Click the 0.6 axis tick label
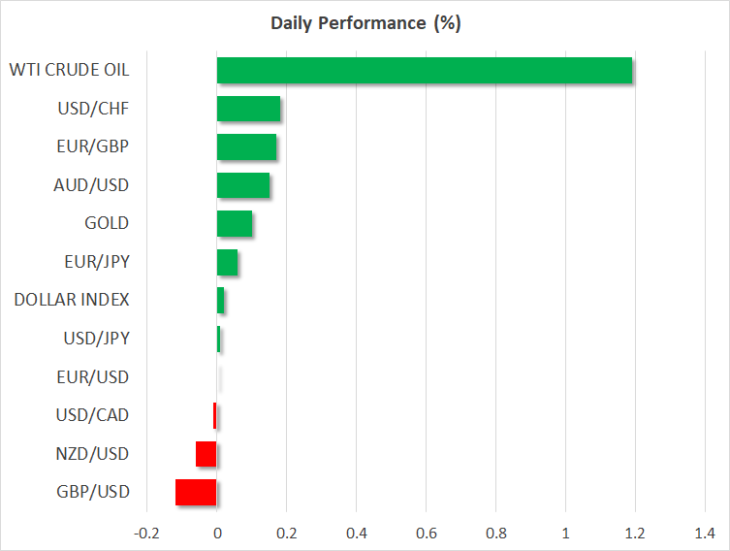730x551 pixels. [x=426, y=533]
